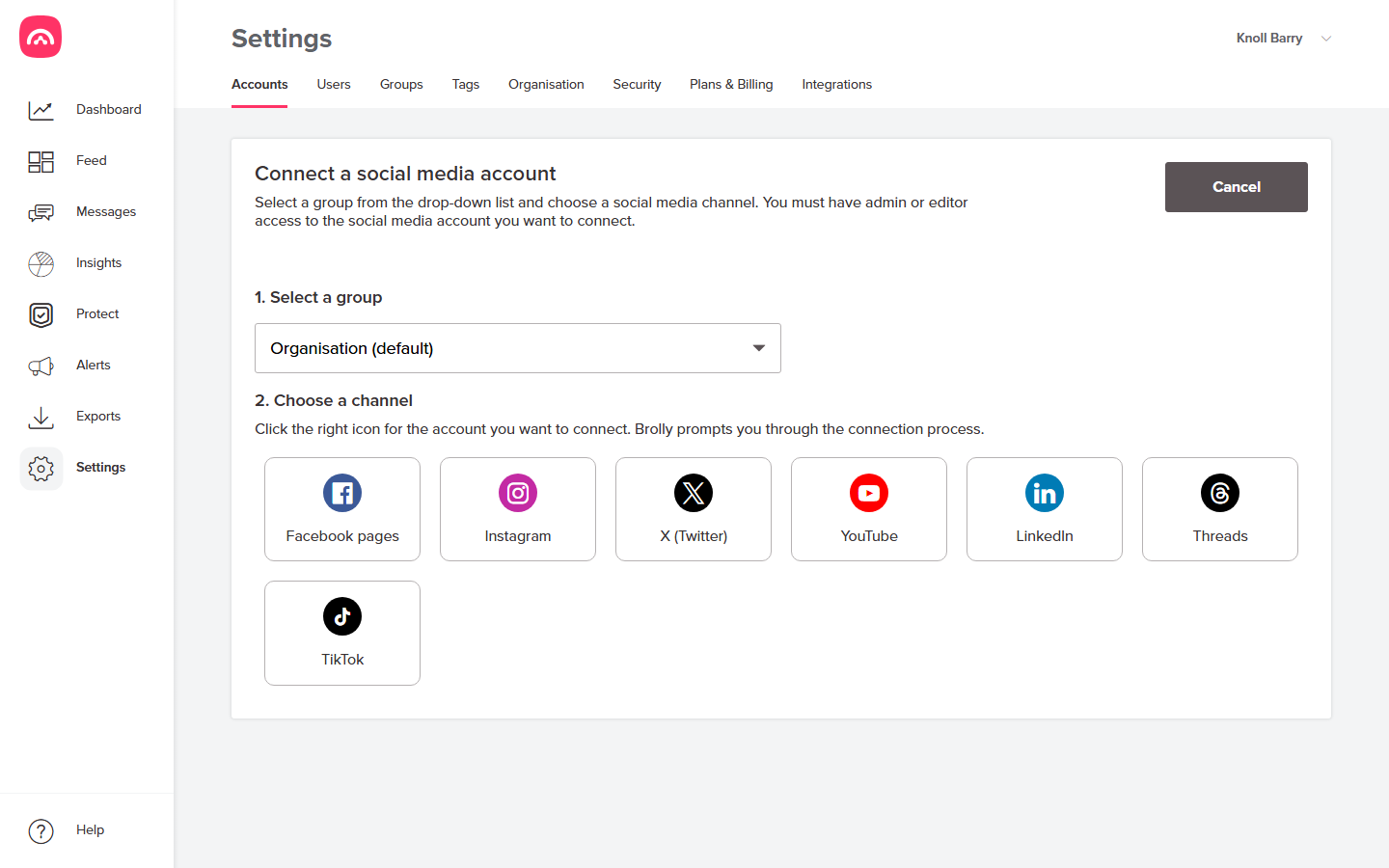Click the Knoll Barry user name
The width and height of the screenshot is (1389, 868).
(1269, 39)
